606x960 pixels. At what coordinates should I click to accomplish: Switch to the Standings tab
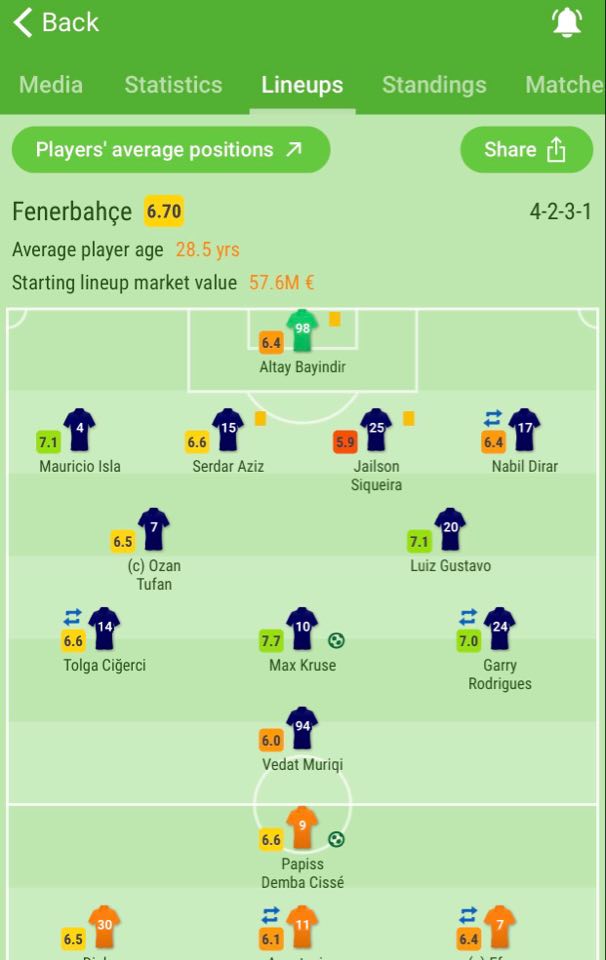(x=434, y=84)
